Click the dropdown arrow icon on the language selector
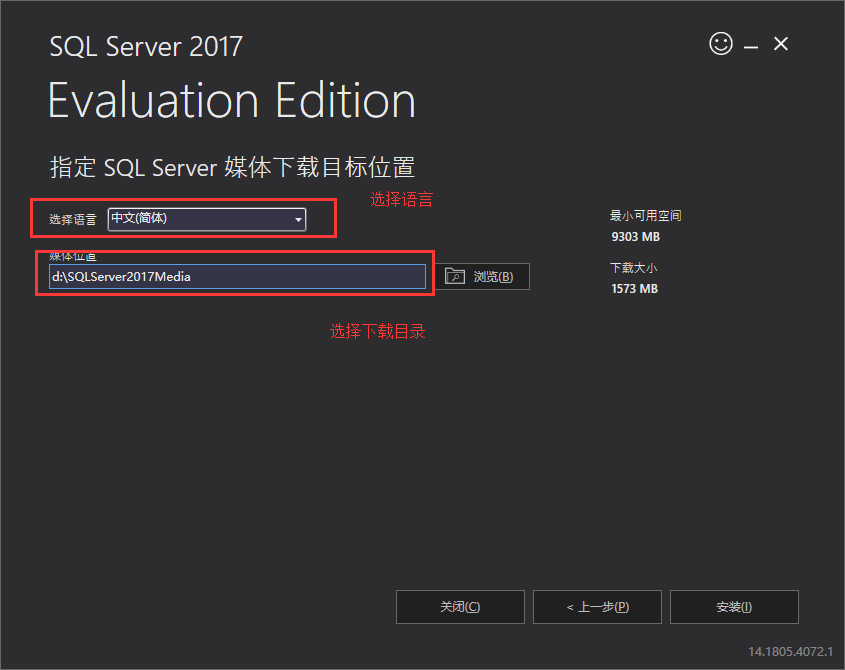This screenshot has height=670, width=845. (x=297, y=218)
